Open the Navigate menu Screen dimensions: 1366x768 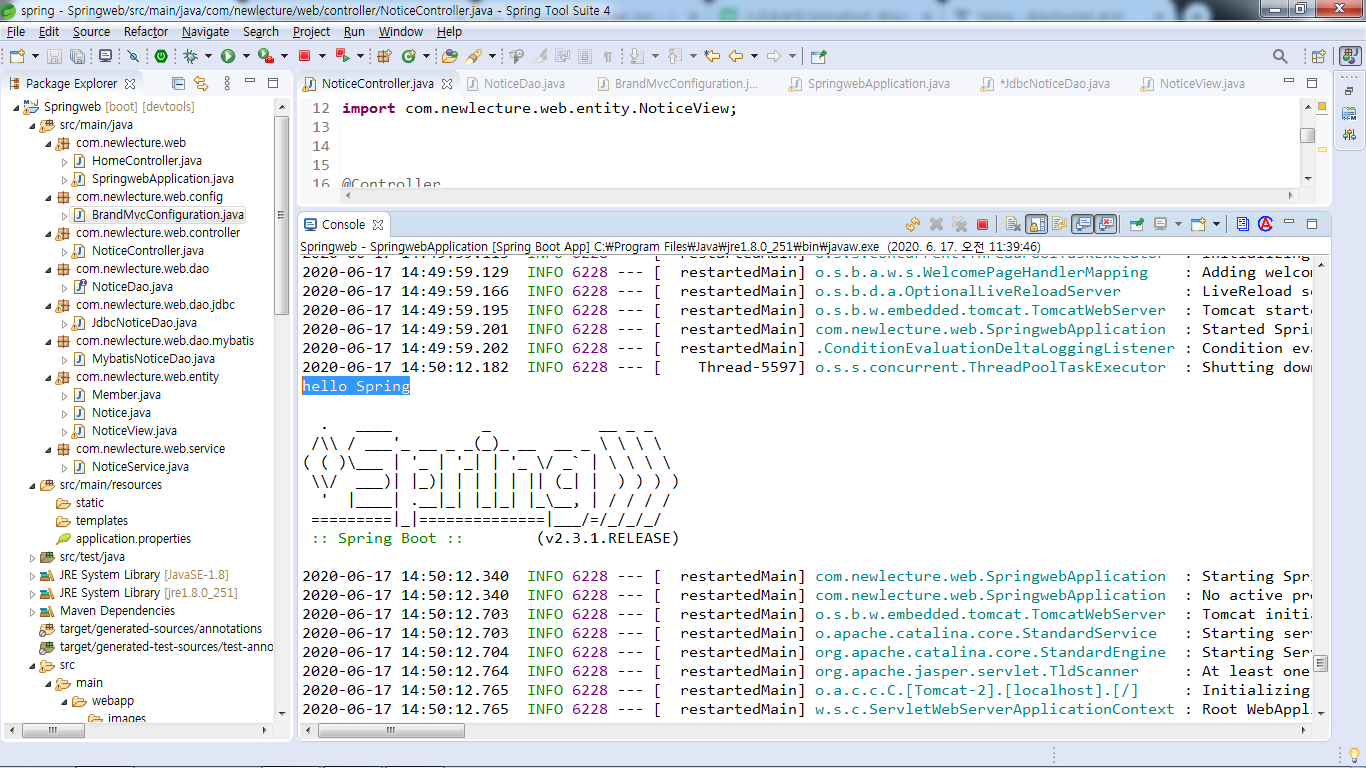205,32
